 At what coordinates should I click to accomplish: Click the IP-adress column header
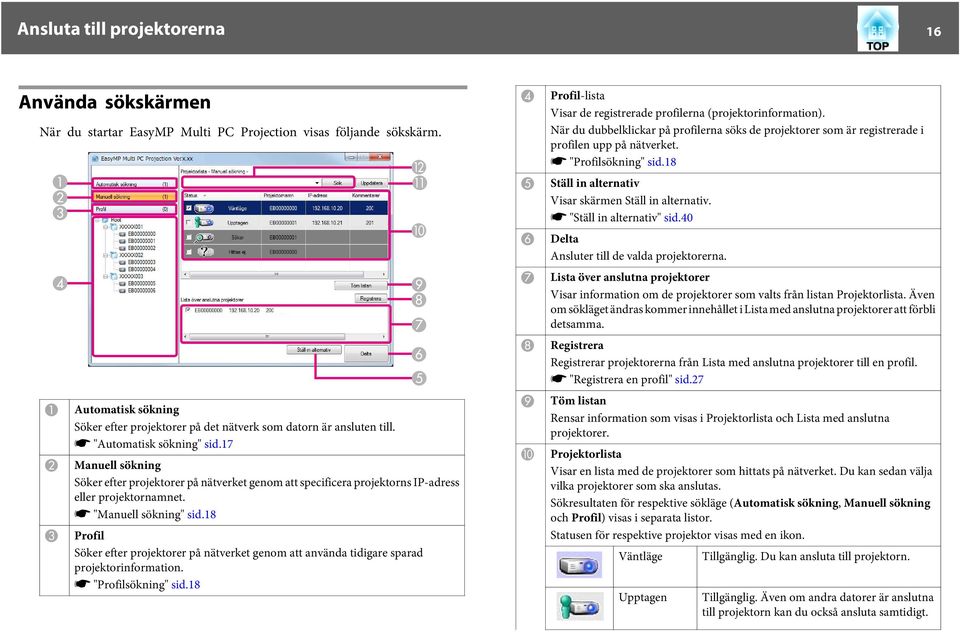[317, 195]
